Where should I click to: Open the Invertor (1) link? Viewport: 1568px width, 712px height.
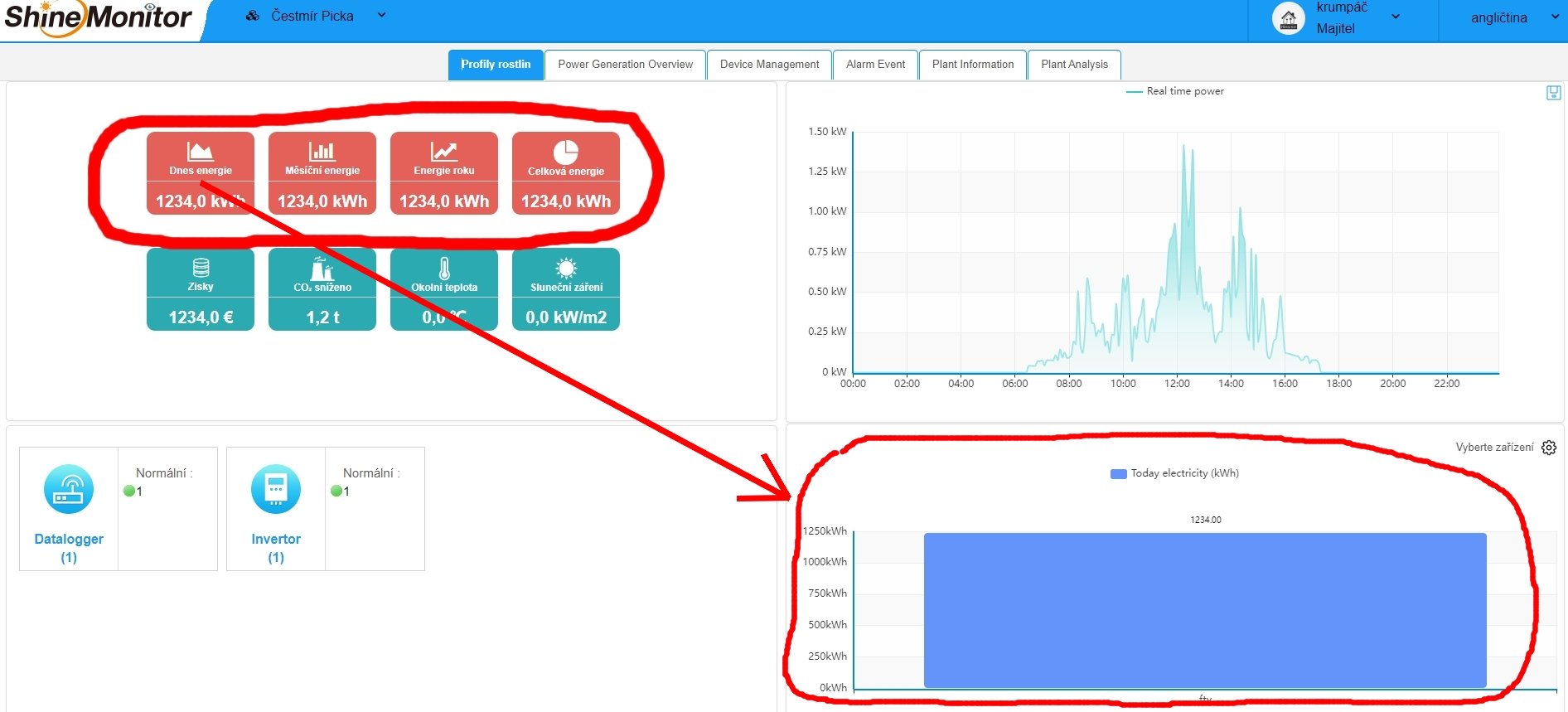[276, 548]
